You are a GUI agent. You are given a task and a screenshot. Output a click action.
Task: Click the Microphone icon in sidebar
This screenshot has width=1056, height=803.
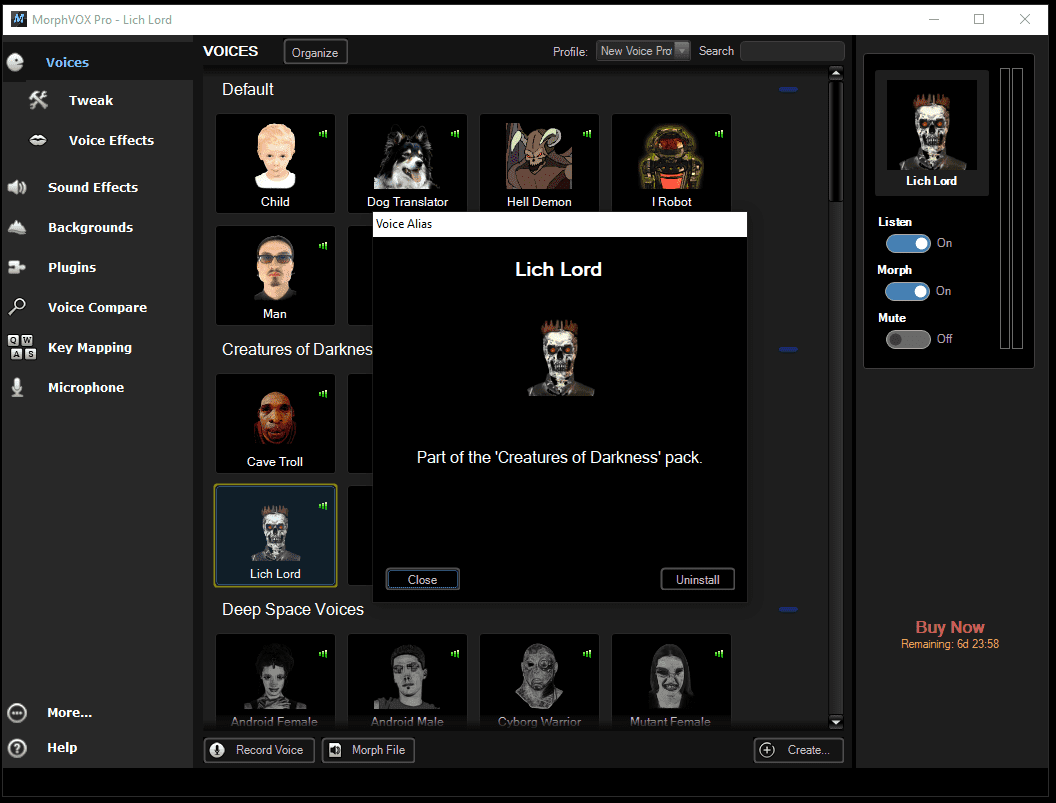[18, 387]
